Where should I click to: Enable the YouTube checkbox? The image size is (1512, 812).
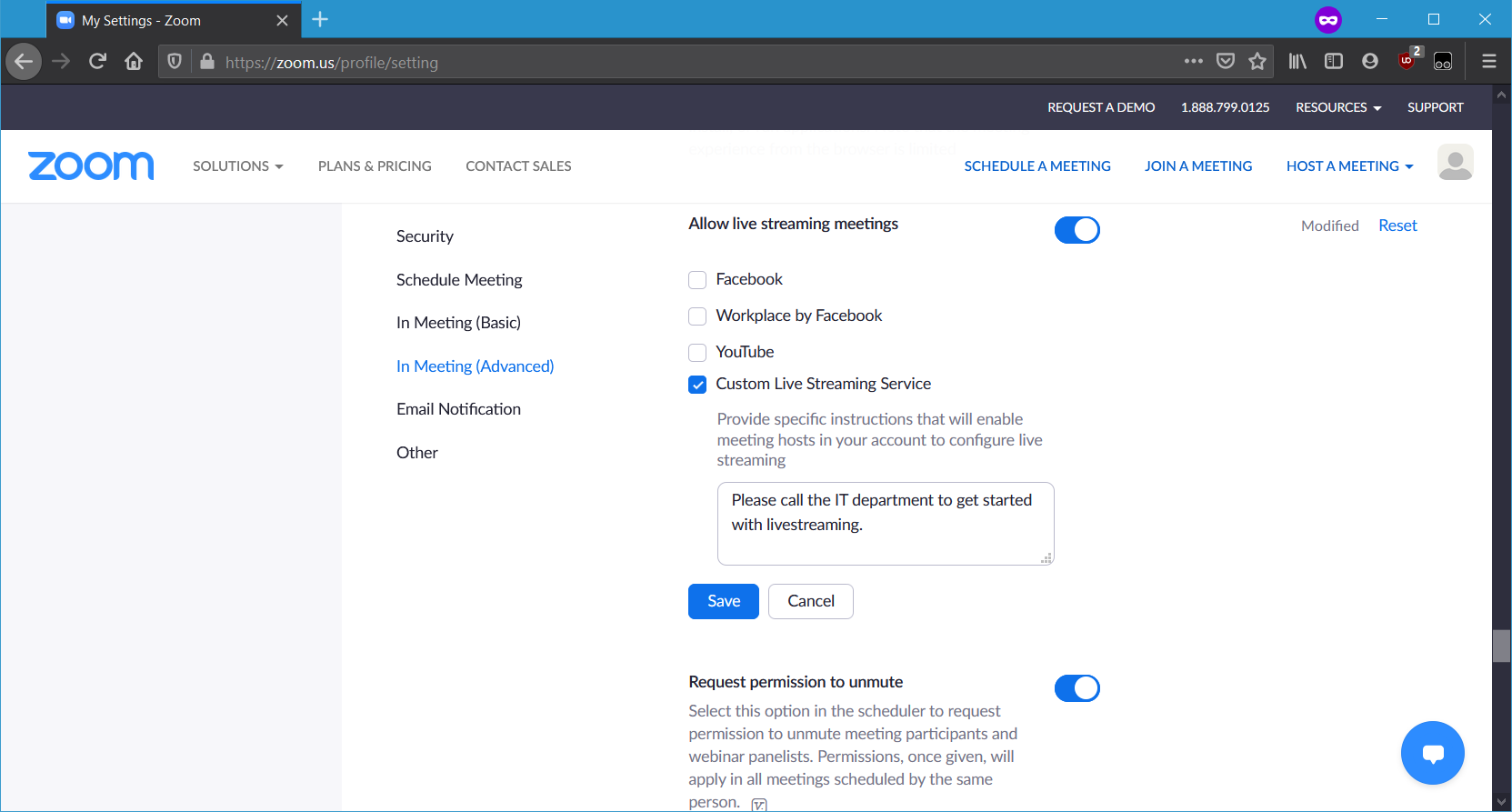click(697, 353)
